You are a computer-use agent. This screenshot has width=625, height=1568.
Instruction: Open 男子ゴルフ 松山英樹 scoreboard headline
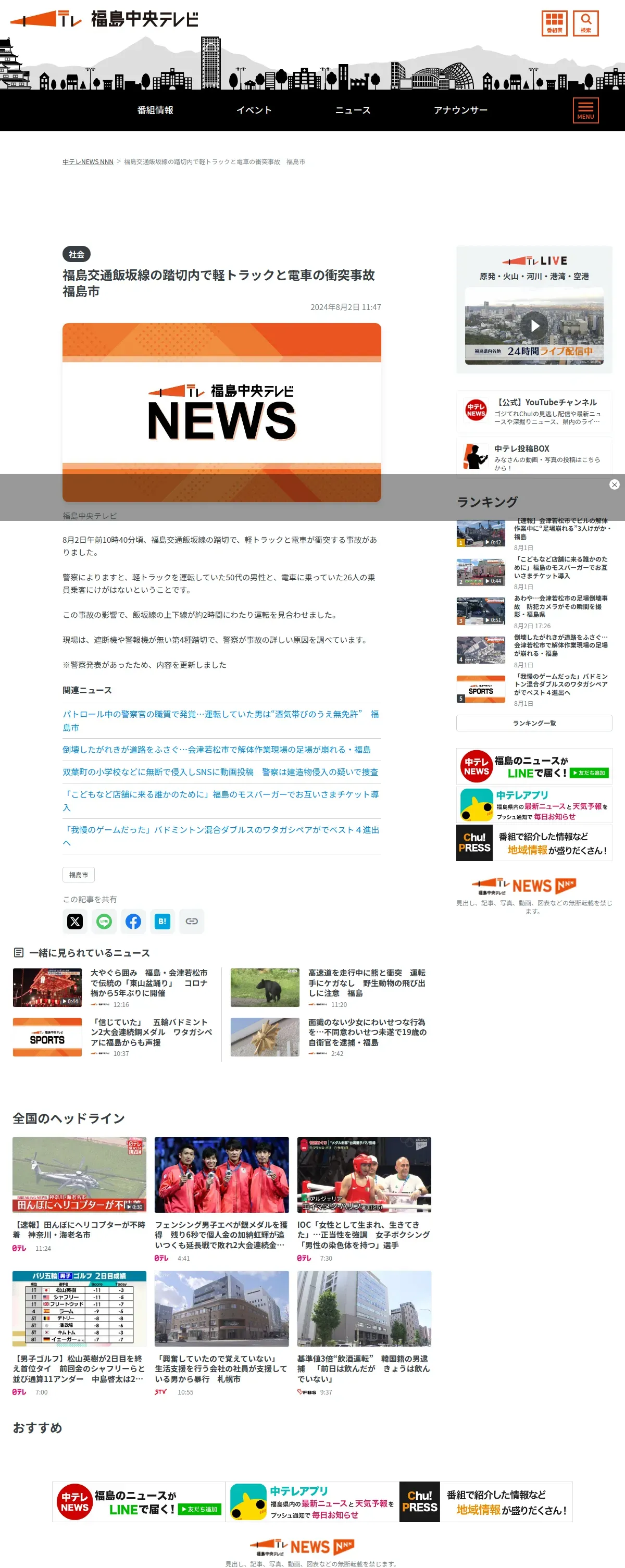pyautogui.click(x=79, y=1309)
